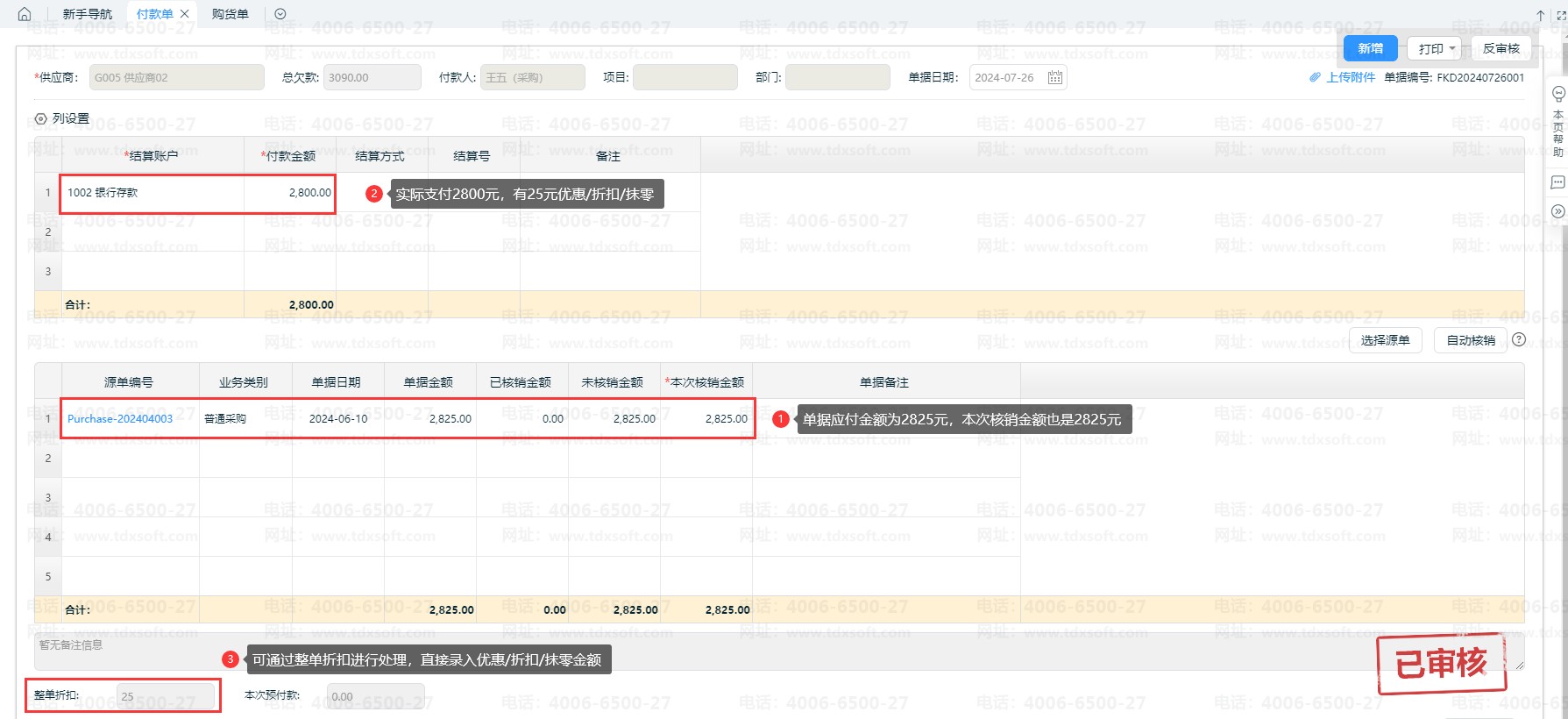Open the 新手导航 tab

88,14
